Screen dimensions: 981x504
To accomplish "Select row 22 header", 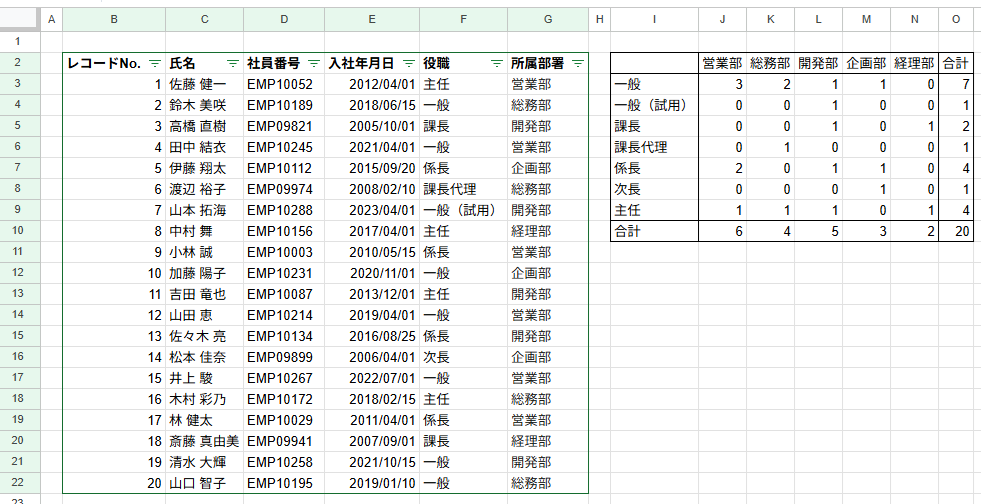I will point(18,483).
